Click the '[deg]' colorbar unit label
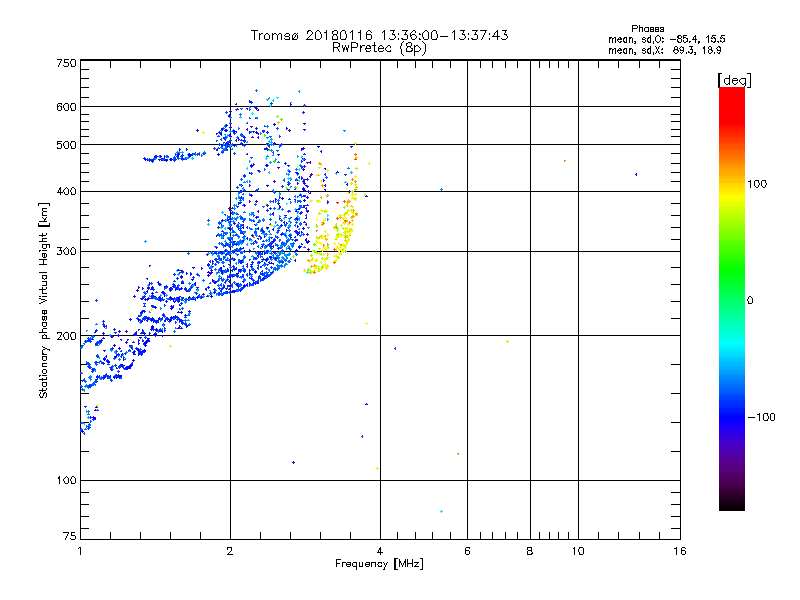 (734, 80)
